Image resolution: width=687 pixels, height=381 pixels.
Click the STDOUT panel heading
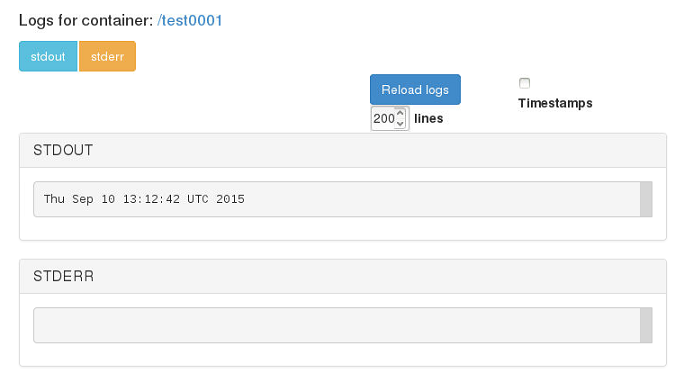63,150
